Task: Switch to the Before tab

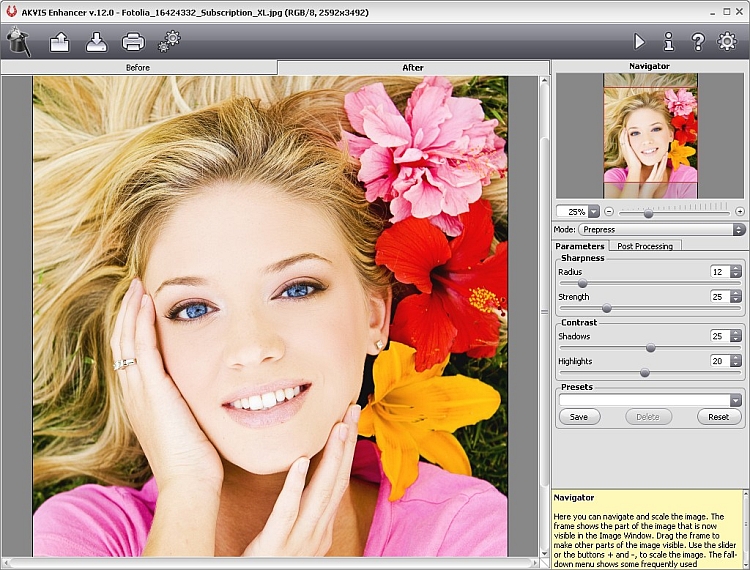Action: click(138, 67)
